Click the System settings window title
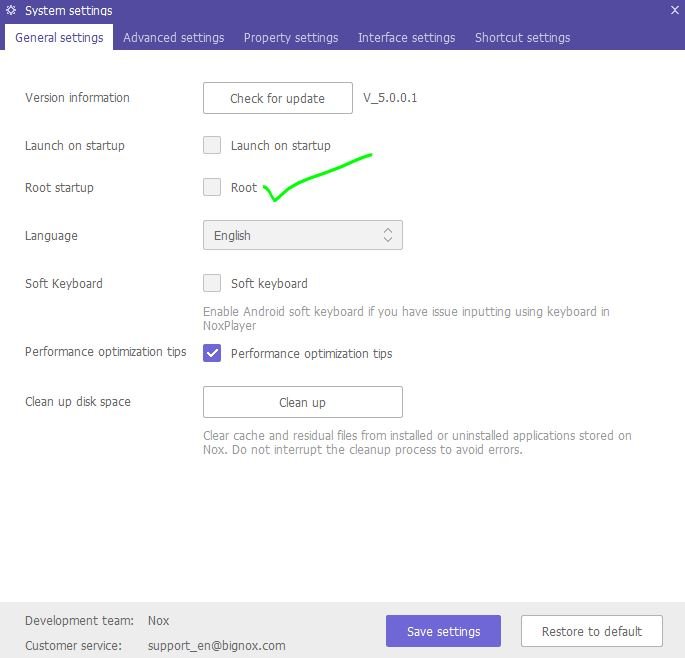Image resolution: width=685 pixels, height=658 pixels. coord(69,10)
